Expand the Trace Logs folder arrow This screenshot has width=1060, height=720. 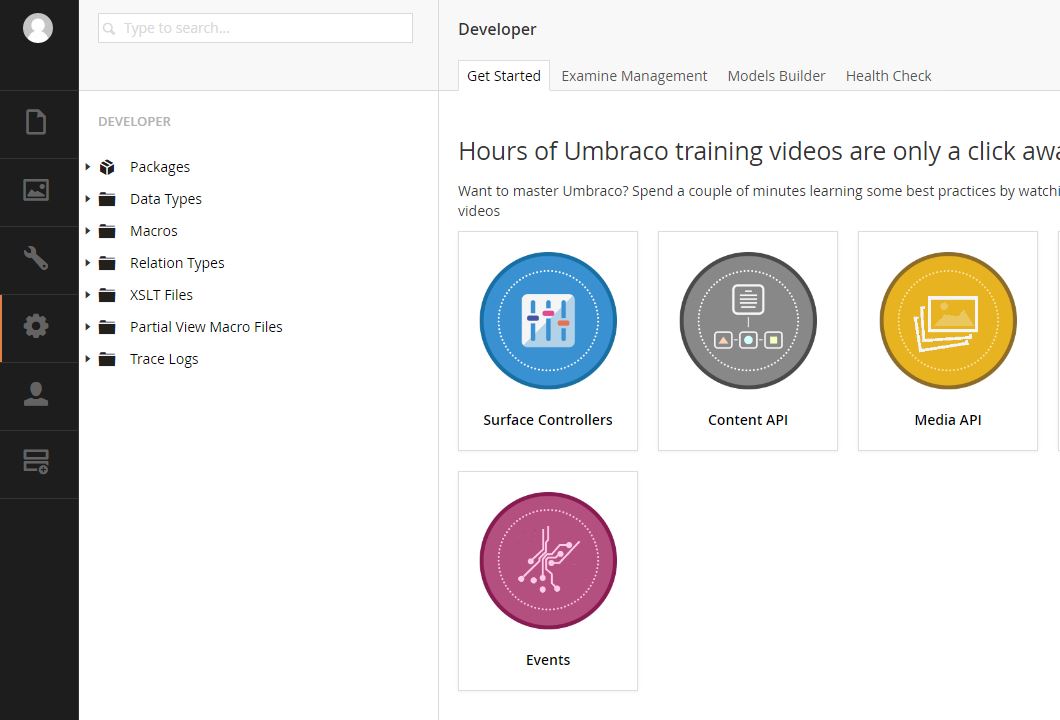tap(88, 359)
